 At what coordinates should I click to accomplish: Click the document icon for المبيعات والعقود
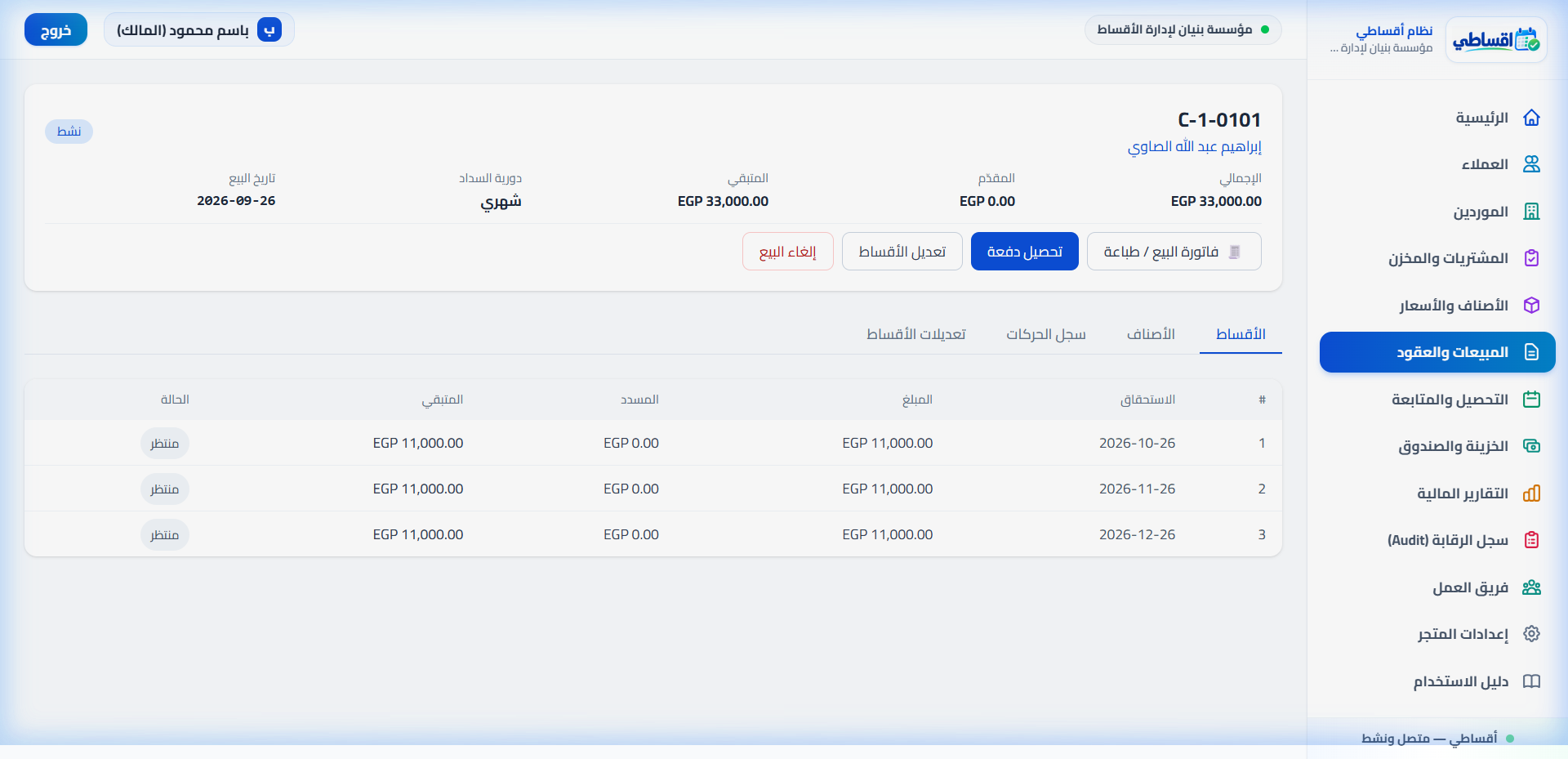click(1531, 352)
